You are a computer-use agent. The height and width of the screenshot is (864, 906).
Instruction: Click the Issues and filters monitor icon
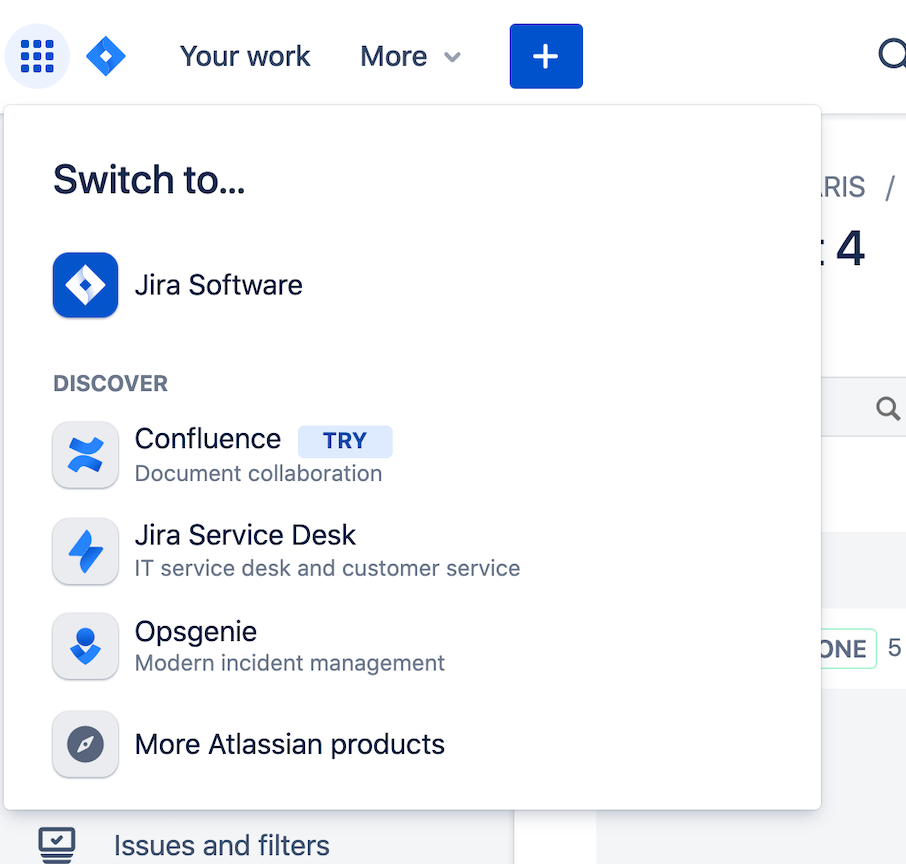tap(57, 845)
